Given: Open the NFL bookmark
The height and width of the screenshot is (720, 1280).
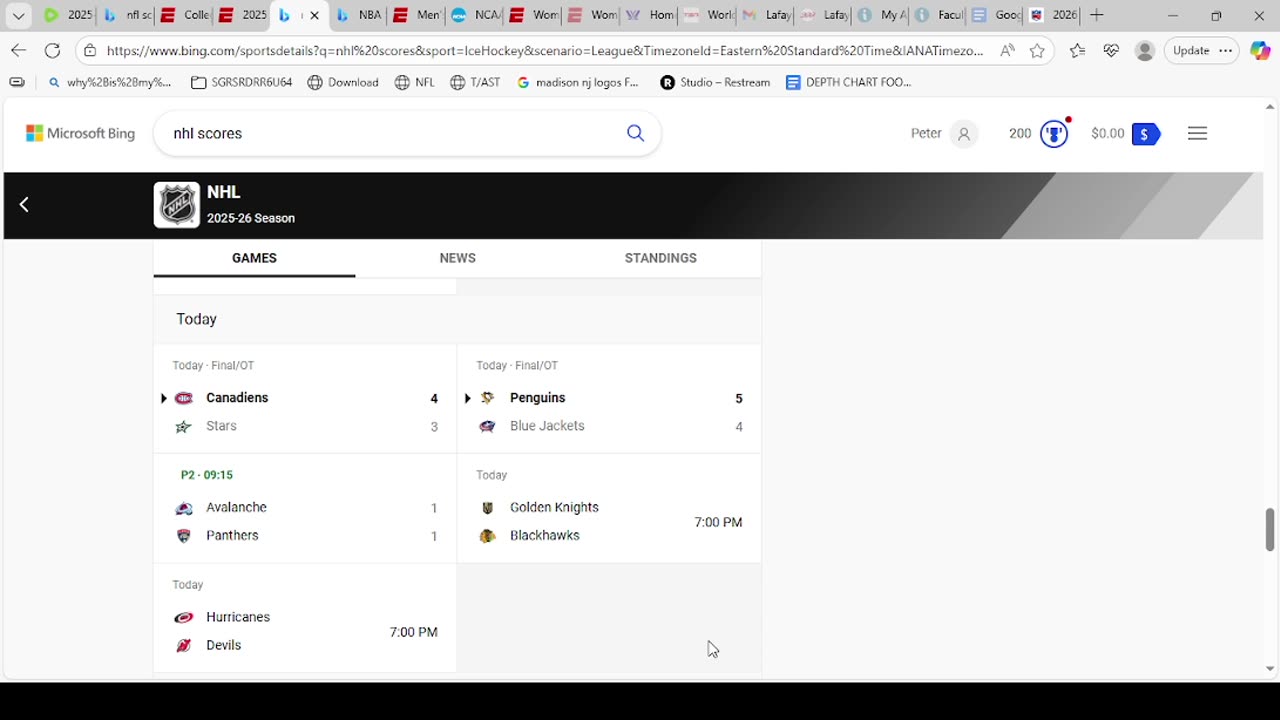Looking at the screenshot, I should point(414,83).
